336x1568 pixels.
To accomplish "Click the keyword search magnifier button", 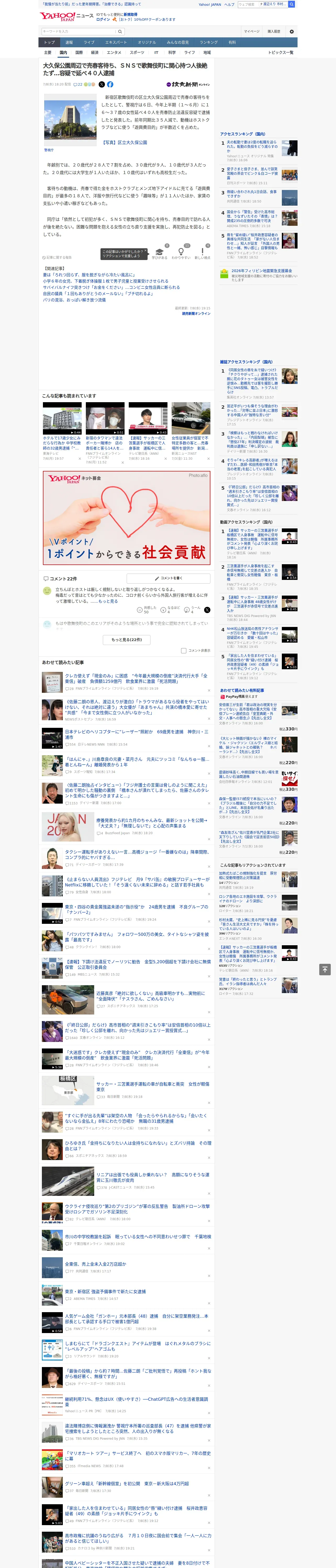I will click(x=120, y=32).
